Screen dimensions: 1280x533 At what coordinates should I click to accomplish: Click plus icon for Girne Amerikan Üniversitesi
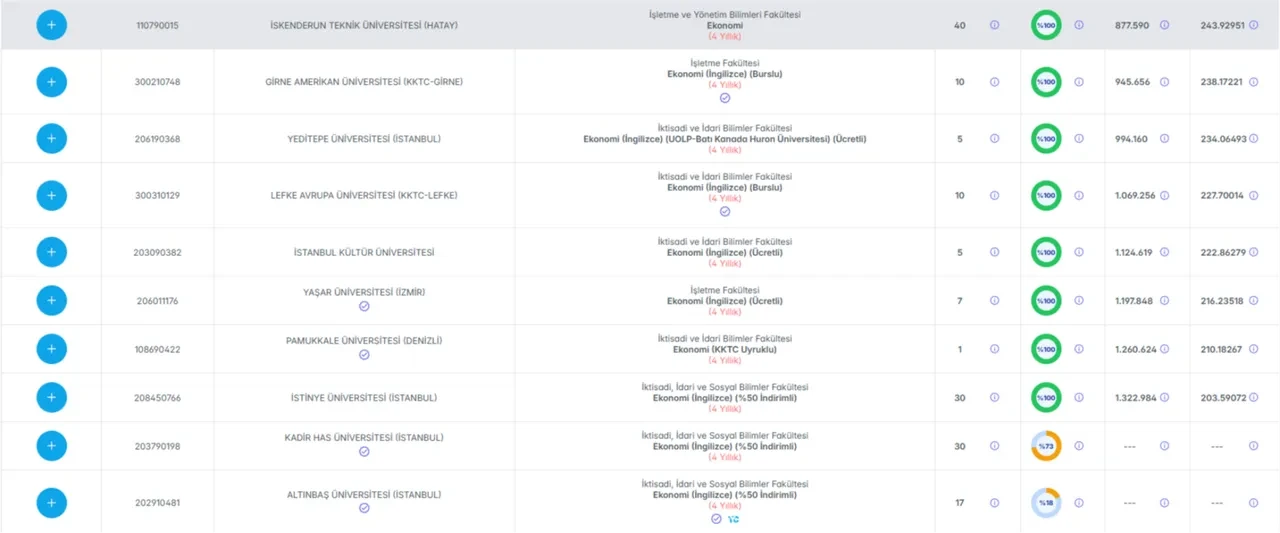click(52, 82)
